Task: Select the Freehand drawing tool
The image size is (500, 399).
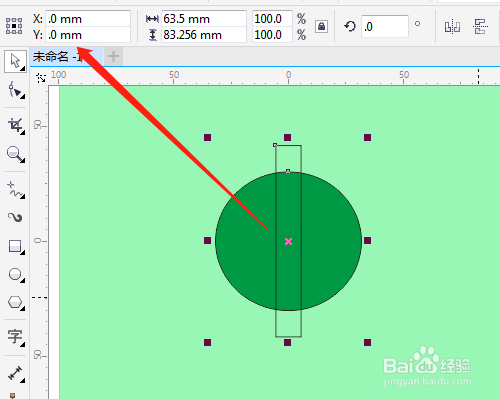Action: (x=15, y=190)
